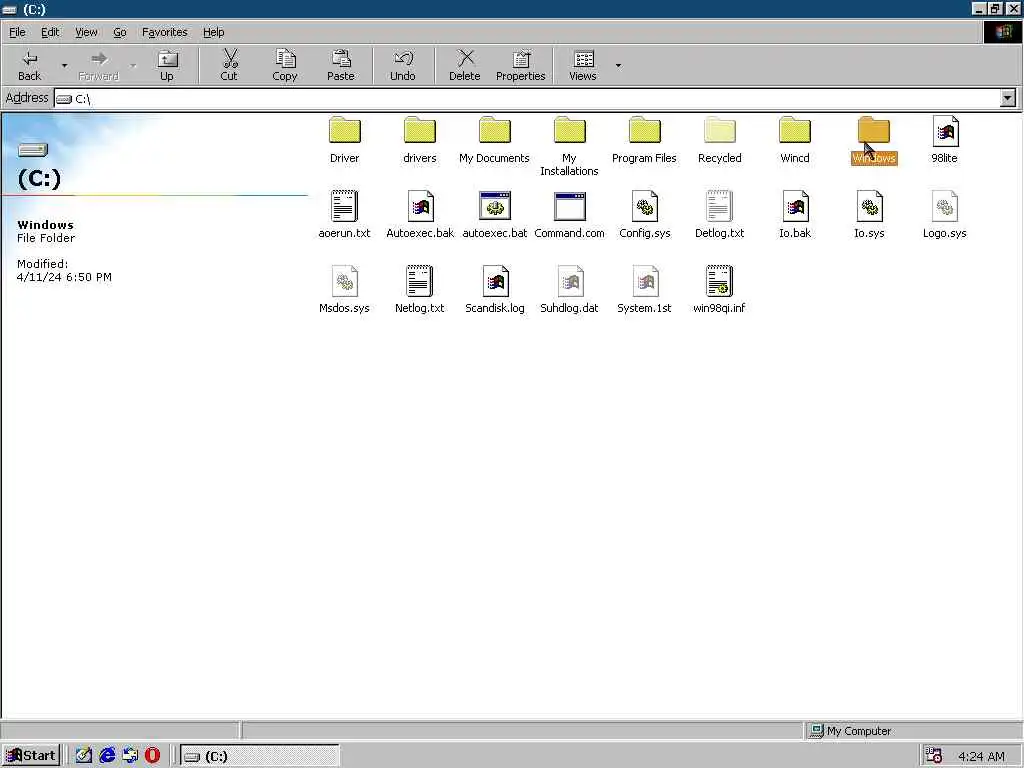
Task: Open the Address bar dropdown
Action: click(1008, 98)
